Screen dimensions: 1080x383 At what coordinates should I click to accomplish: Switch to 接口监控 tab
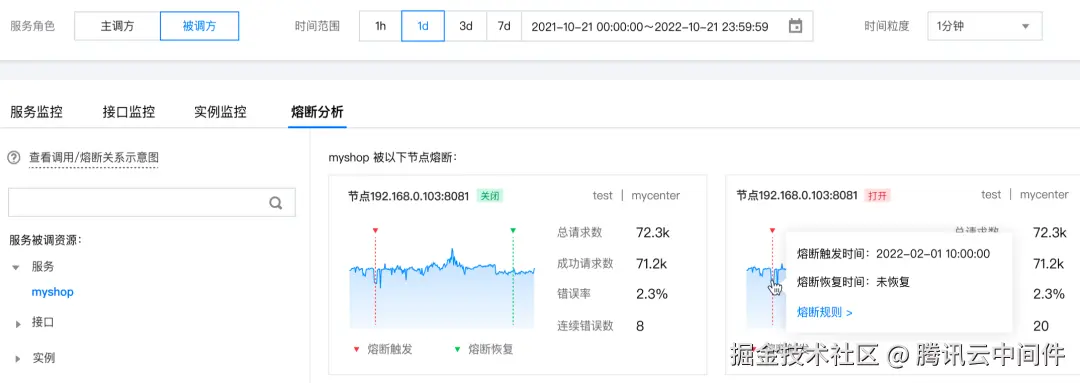128,112
